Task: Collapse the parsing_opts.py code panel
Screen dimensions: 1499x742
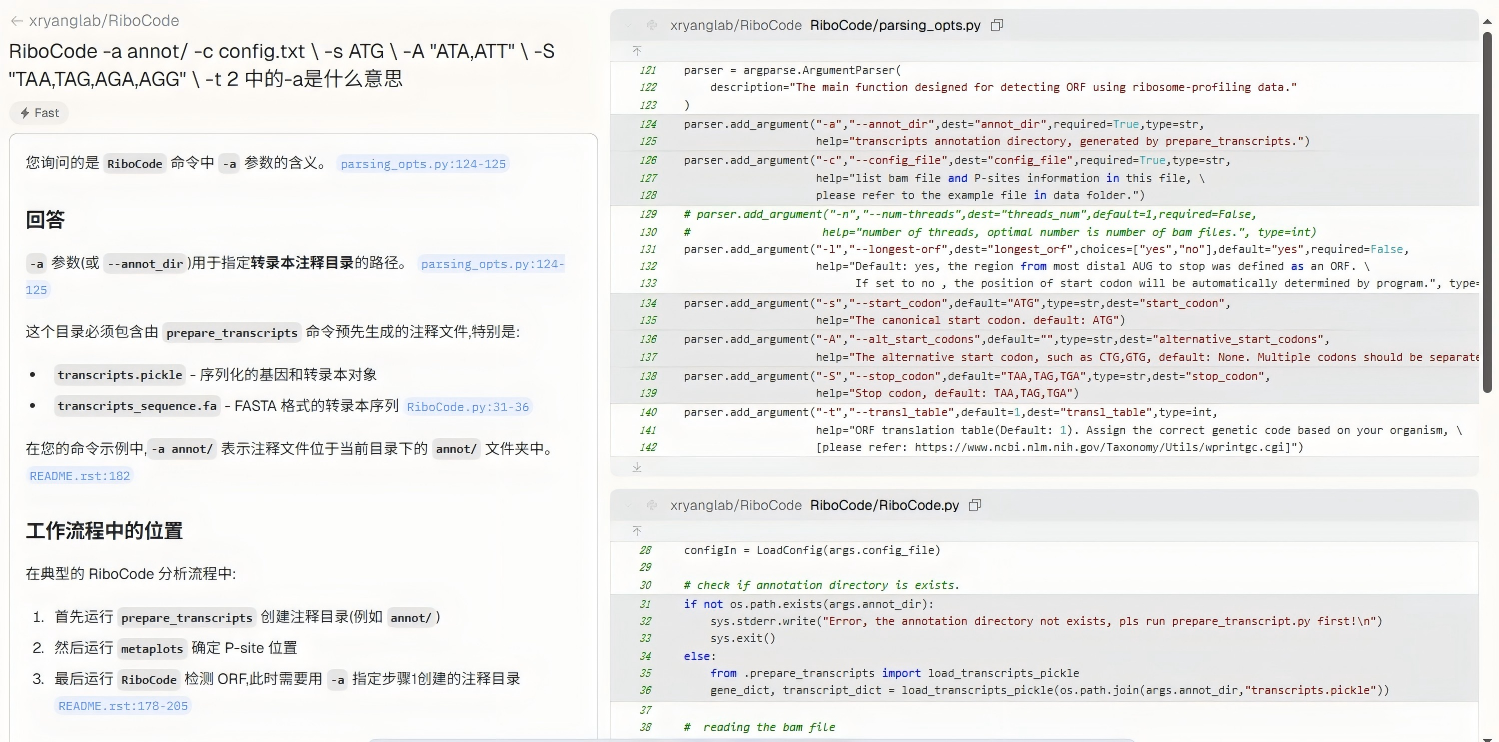Action: pyautogui.click(x=628, y=25)
